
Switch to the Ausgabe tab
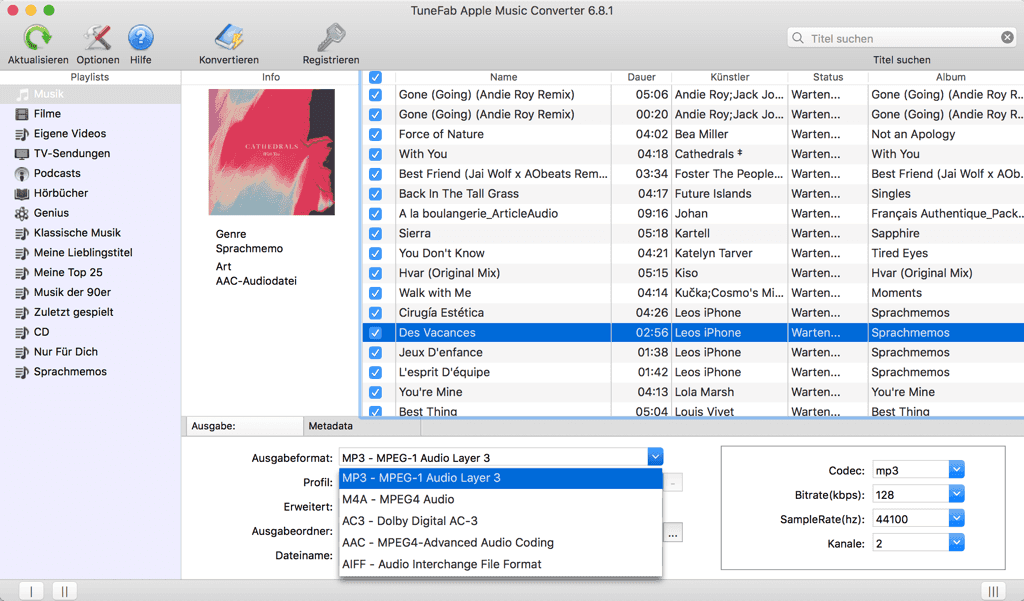pos(244,426)
